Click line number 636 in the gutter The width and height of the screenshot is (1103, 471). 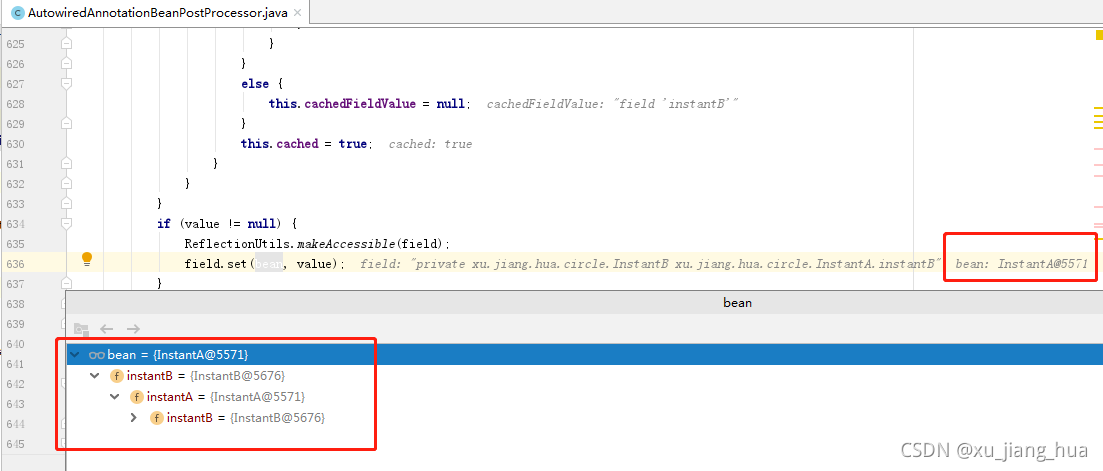(x=15, y=264)
